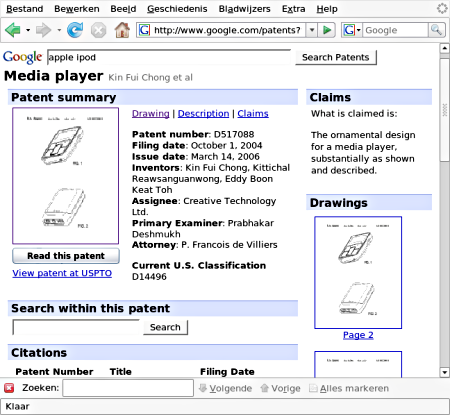Click the Search Patents button

click(336, 57)
